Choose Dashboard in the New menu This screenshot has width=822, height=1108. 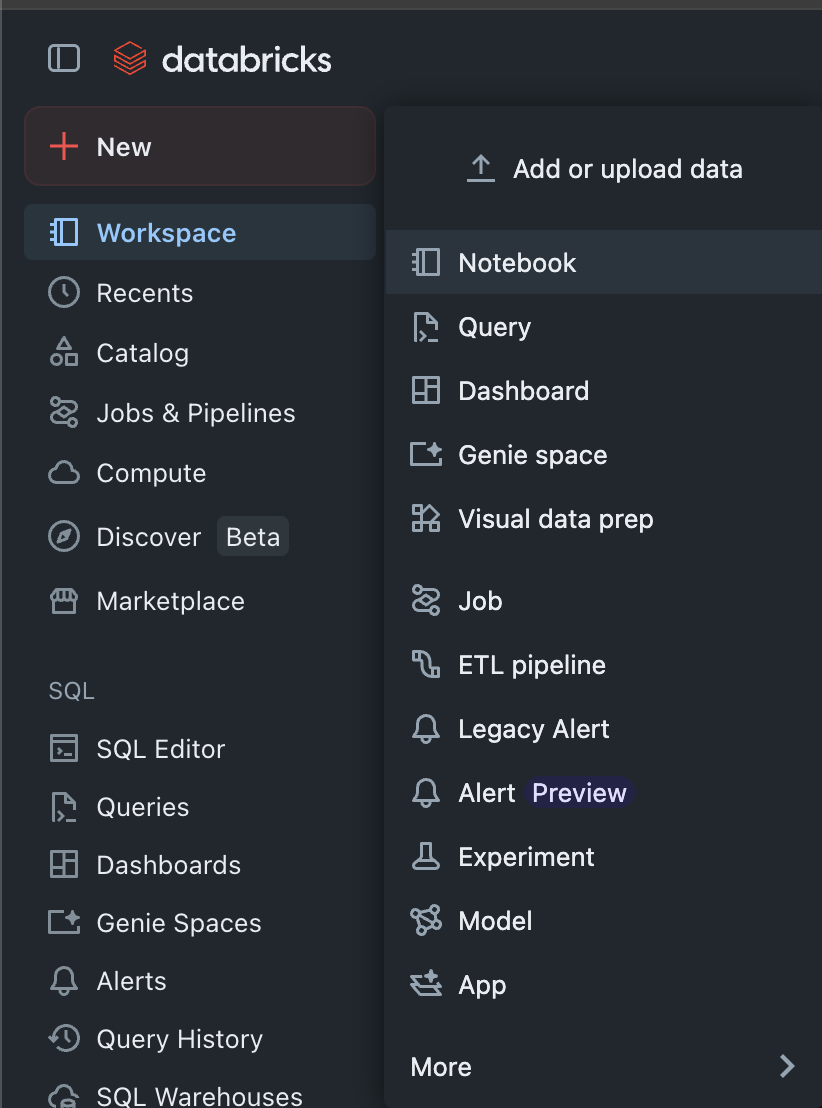[604, 390]
